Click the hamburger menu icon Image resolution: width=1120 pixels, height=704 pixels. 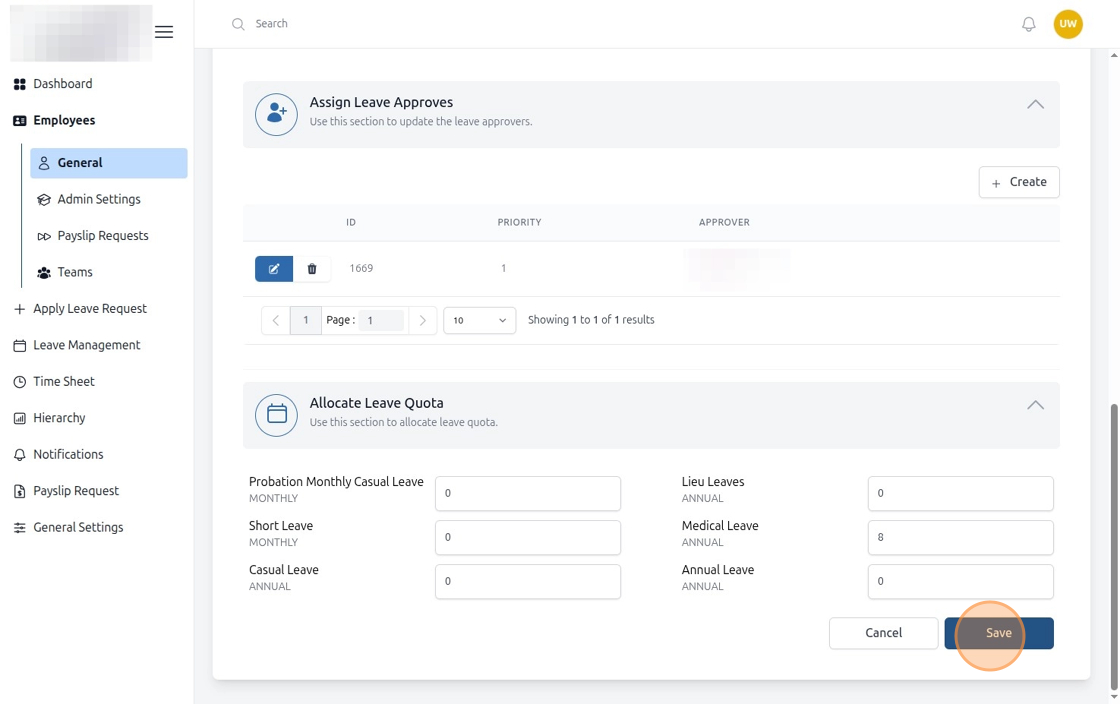point(164,32)
